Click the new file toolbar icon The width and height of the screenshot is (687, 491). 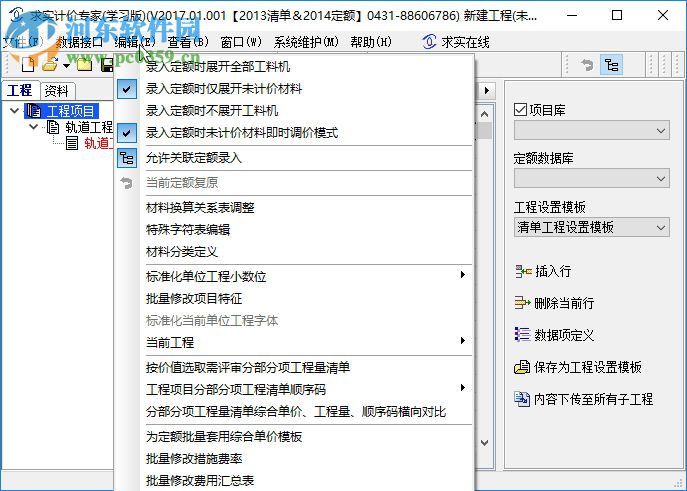28,65
